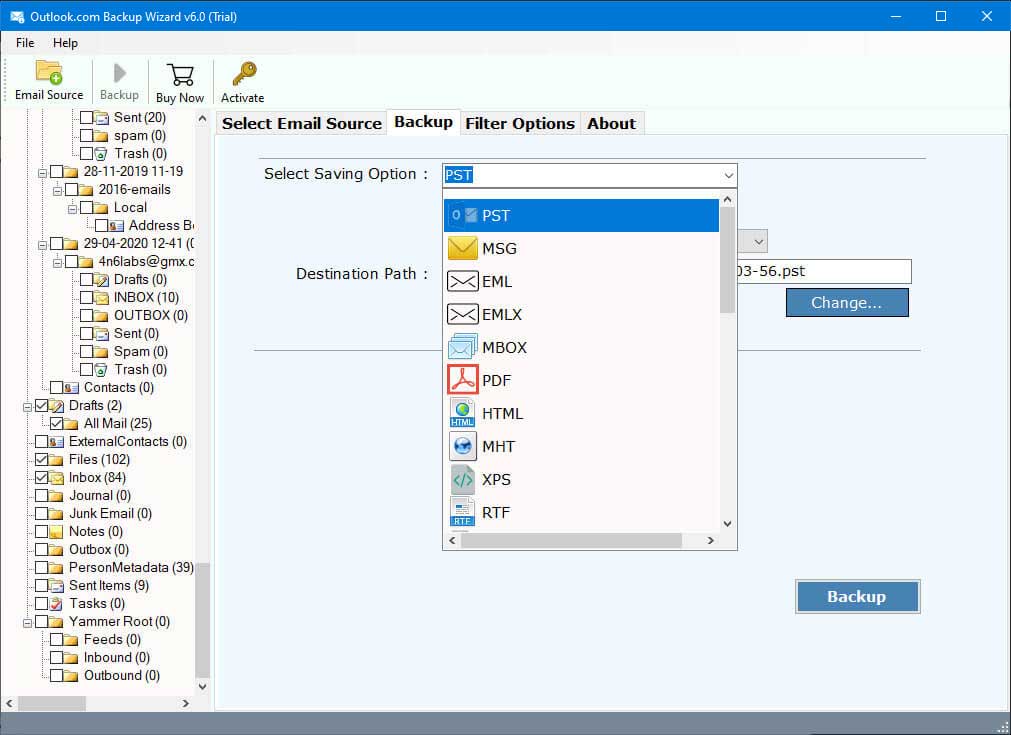Check the Yammer Root (0) checkbox
This screenshot has height=735, width=1011.
[x=41, y=622]
